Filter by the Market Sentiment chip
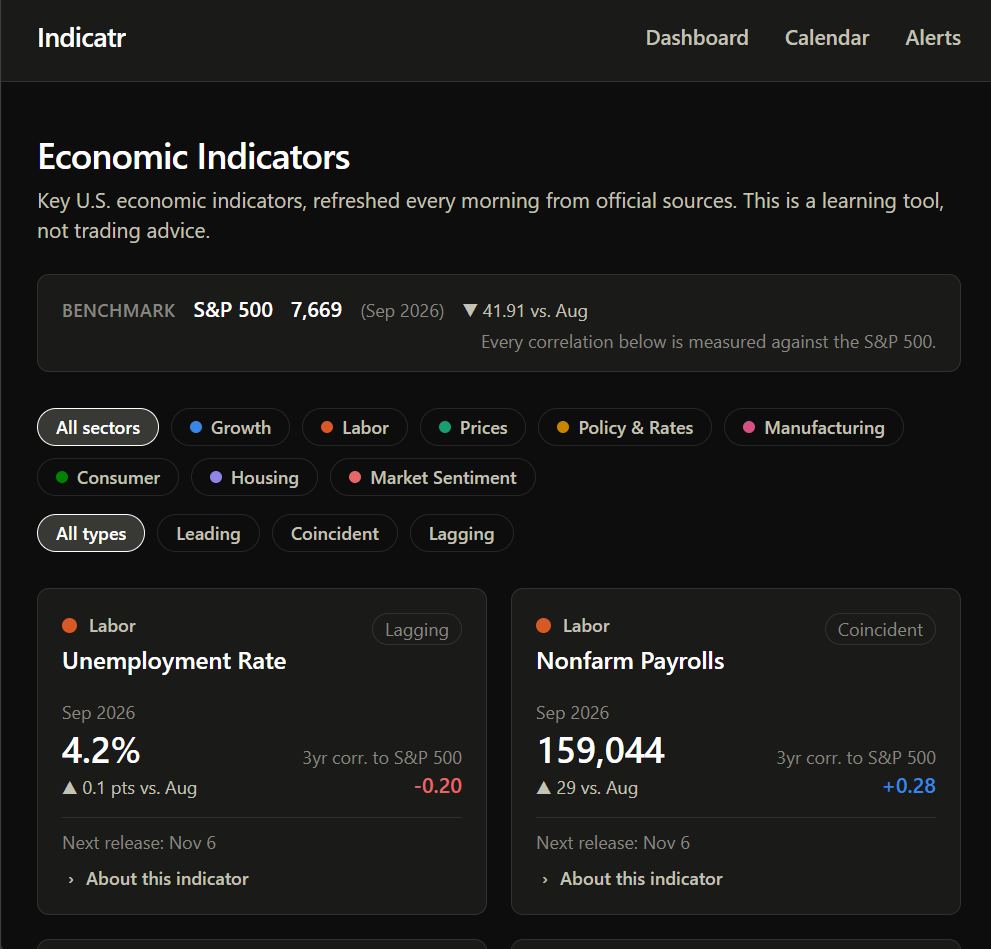The image size is (991, 949). (x=433, y=478)
